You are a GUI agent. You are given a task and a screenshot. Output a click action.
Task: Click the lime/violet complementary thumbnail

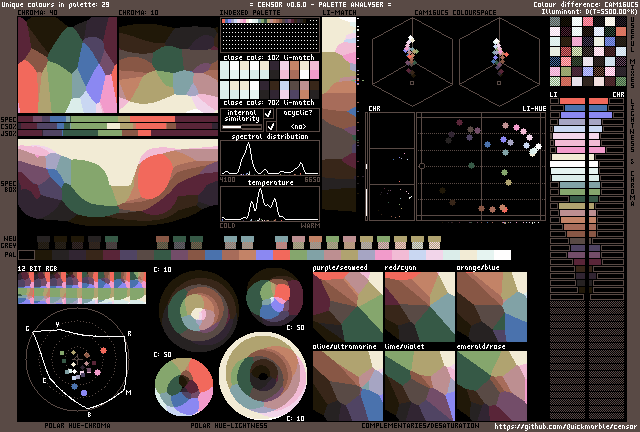coord(419,383)
